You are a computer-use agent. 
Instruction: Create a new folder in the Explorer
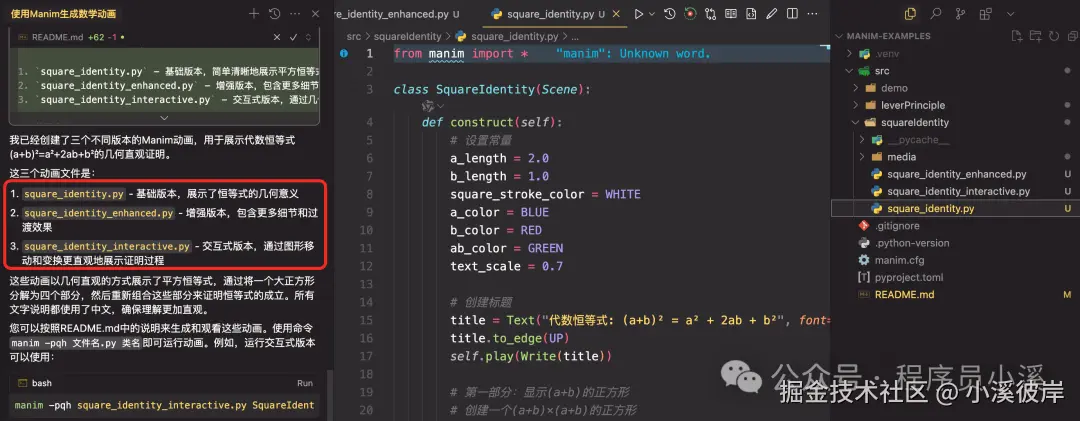coord(1035,36)
